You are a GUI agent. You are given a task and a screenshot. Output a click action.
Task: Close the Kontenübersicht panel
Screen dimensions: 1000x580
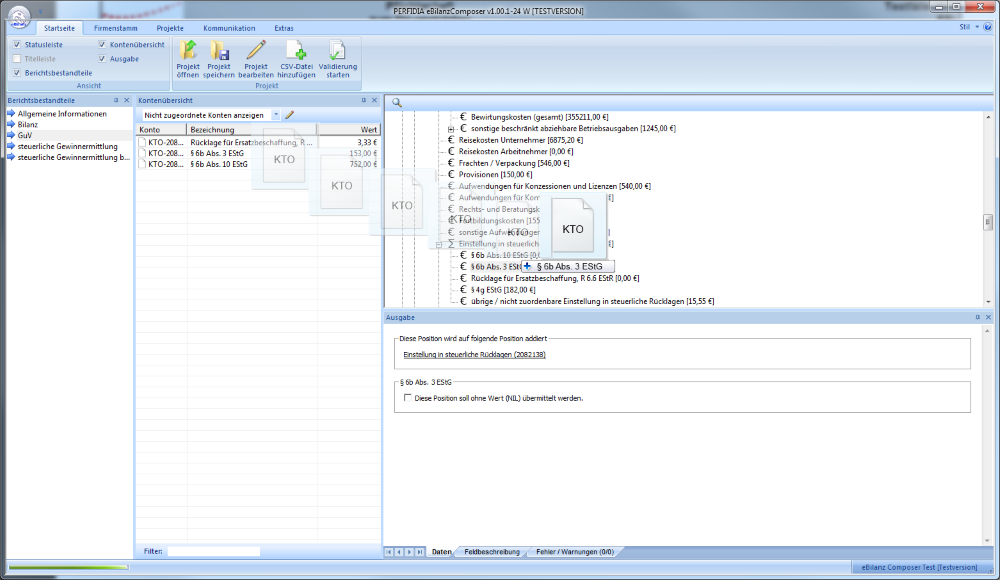374,100
